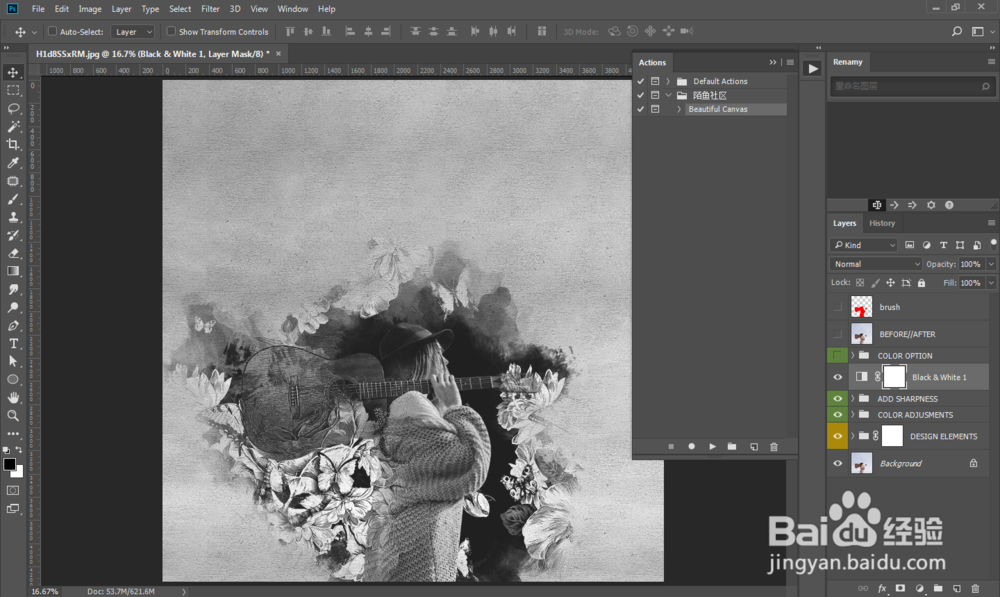Select the Rectangular Marquee tool

[13, 91]
